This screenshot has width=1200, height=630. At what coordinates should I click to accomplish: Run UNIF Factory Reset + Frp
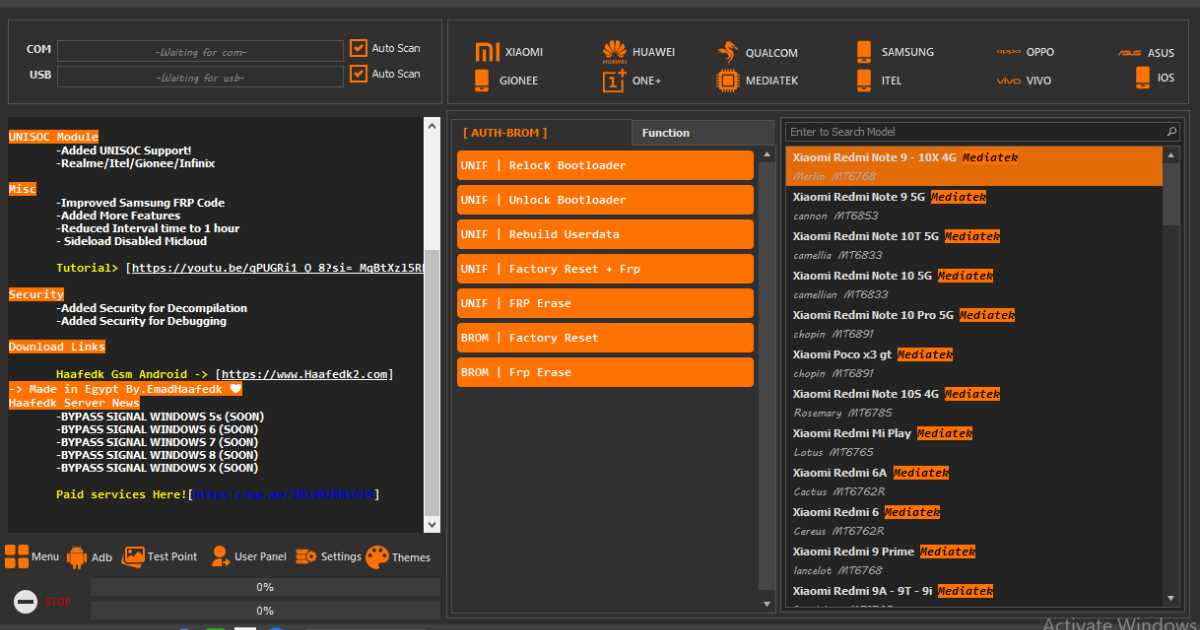(605, 269)
